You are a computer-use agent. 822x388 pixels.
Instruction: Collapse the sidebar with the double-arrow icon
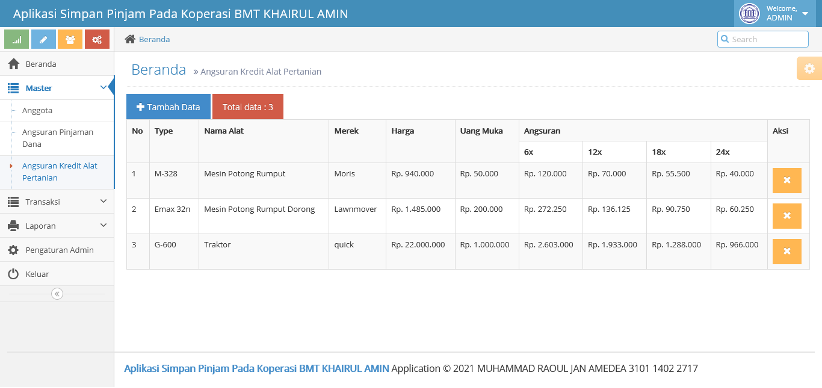[57, 294]
